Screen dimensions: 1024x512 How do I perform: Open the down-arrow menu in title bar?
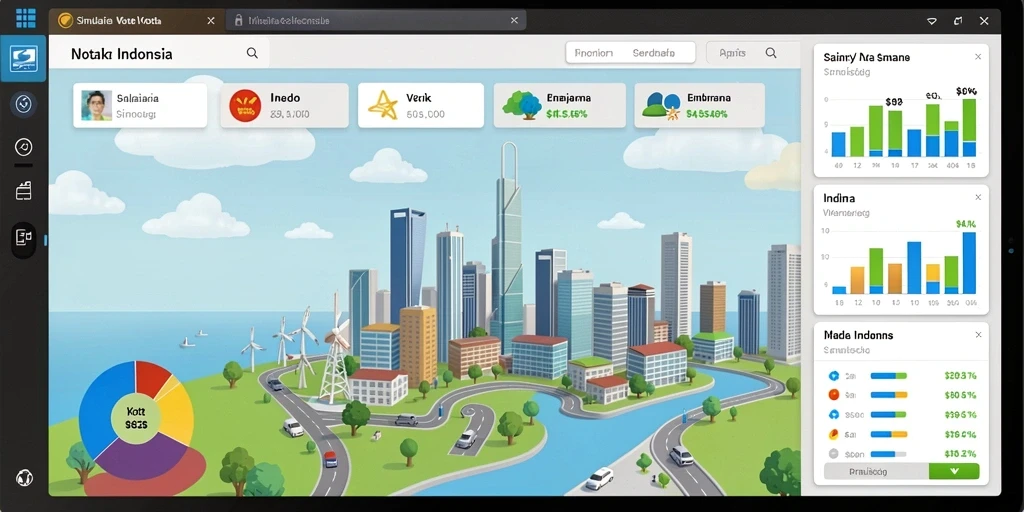932,21
